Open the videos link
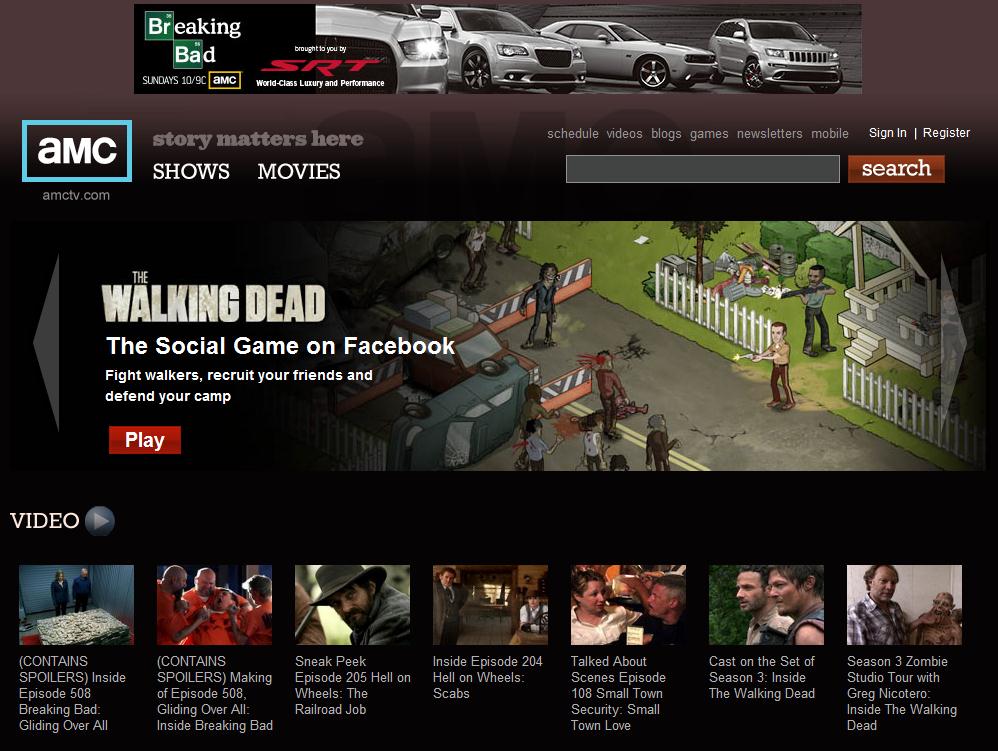The width and height of the screenshot is (998, 751). pos(624,134)
